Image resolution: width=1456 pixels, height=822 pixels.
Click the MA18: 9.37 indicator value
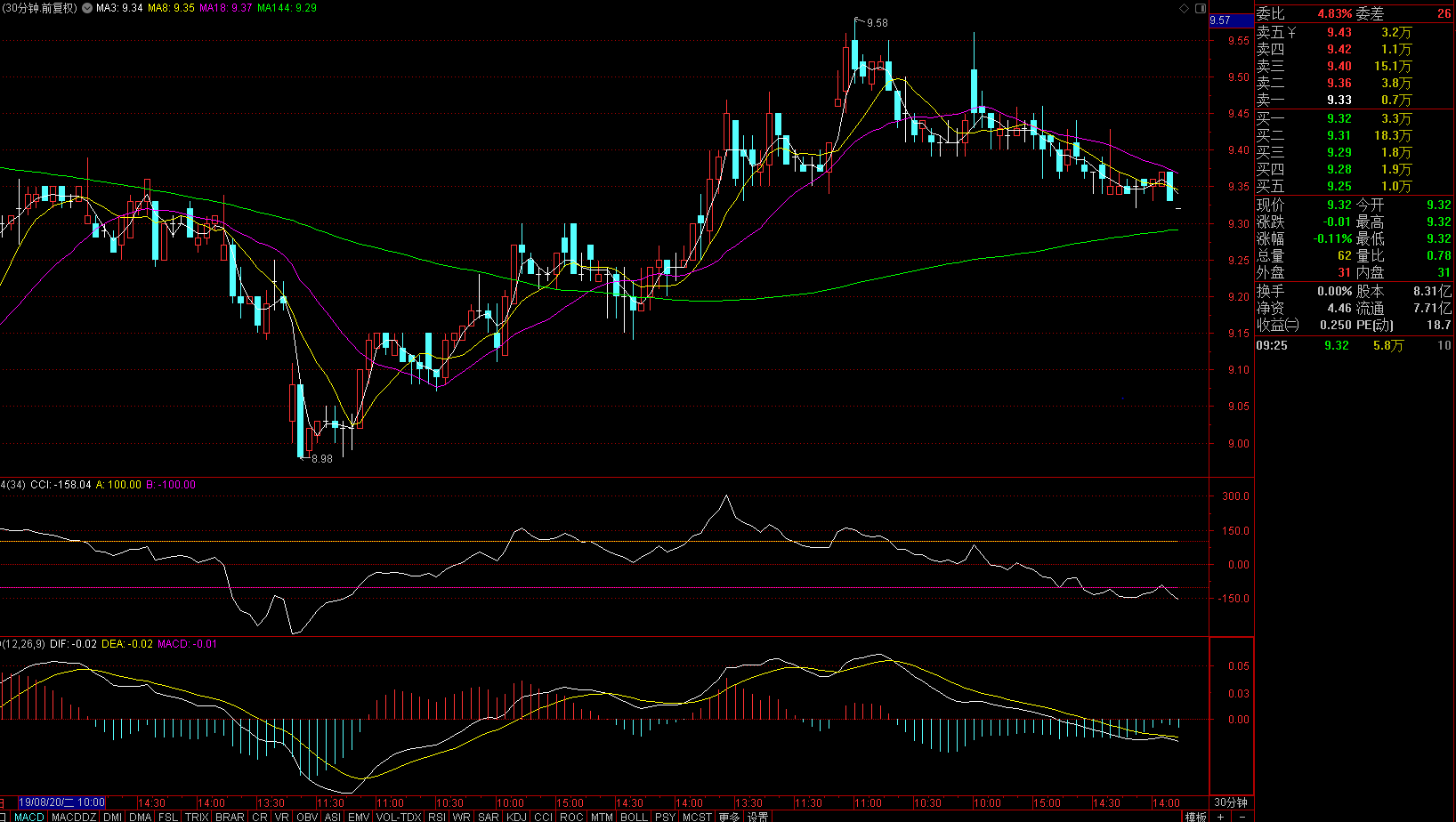tap(226, 8)
